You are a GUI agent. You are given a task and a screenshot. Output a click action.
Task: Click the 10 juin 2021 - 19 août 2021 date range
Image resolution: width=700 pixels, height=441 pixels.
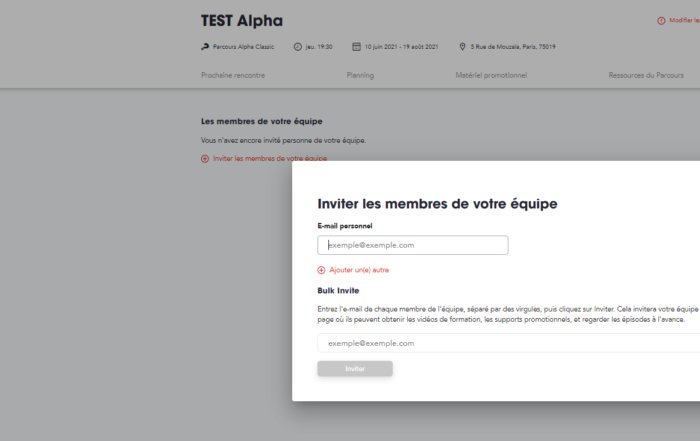tap(401, 46)
